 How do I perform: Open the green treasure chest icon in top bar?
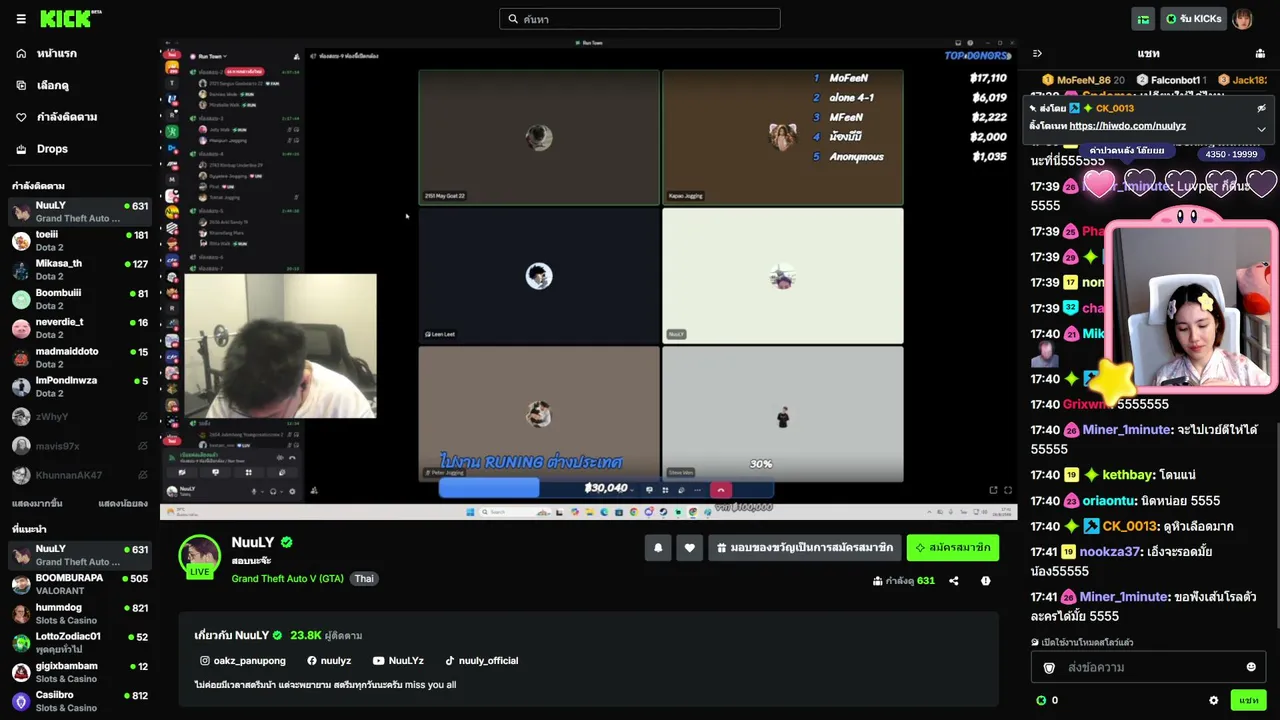(x=1143, y=19)
